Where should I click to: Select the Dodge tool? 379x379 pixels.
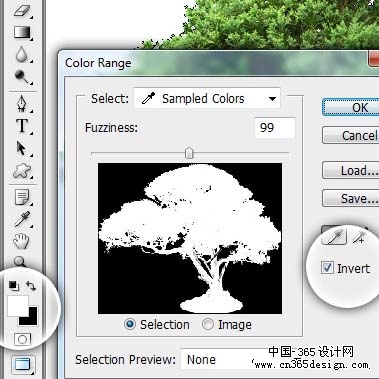point(22,77)
